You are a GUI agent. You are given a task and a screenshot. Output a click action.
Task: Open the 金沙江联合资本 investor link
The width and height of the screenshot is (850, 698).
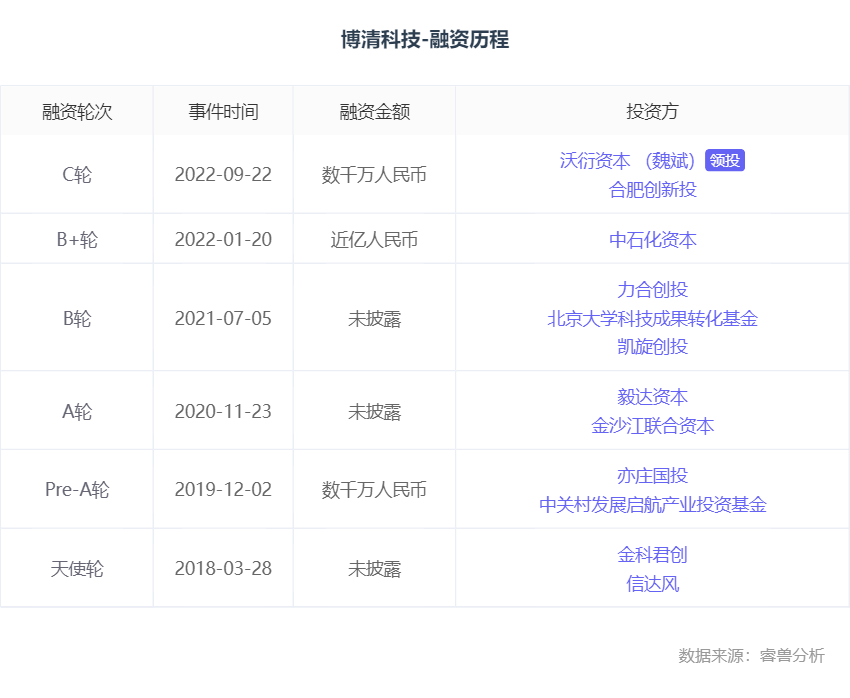pos(653,426)
